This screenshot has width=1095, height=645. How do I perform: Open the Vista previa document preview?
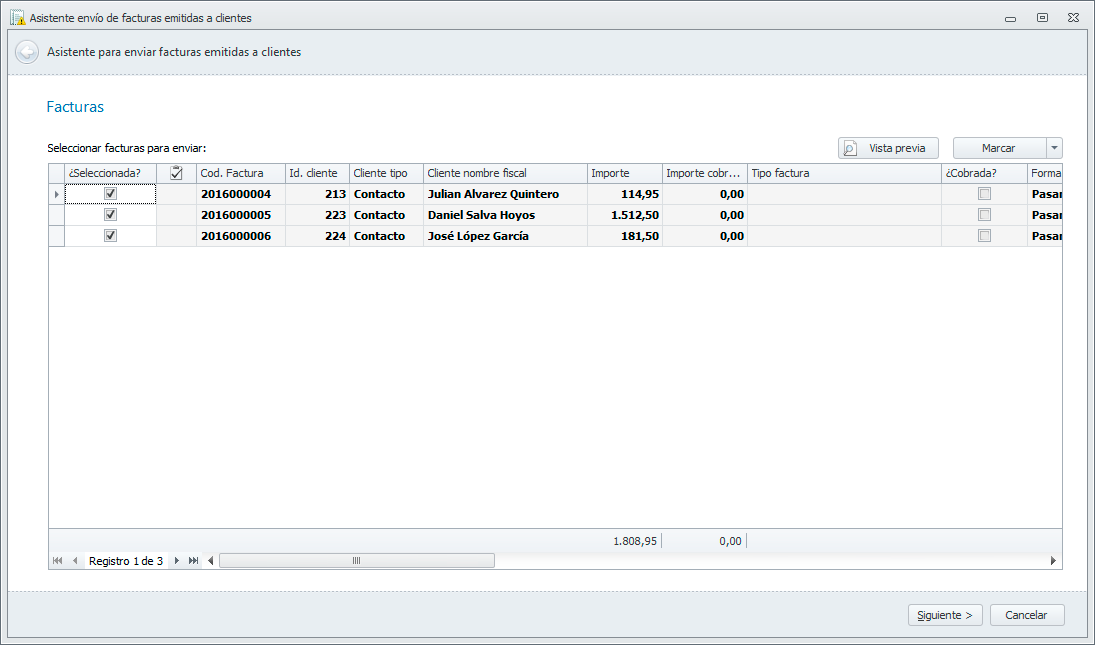tap(888, 148)
